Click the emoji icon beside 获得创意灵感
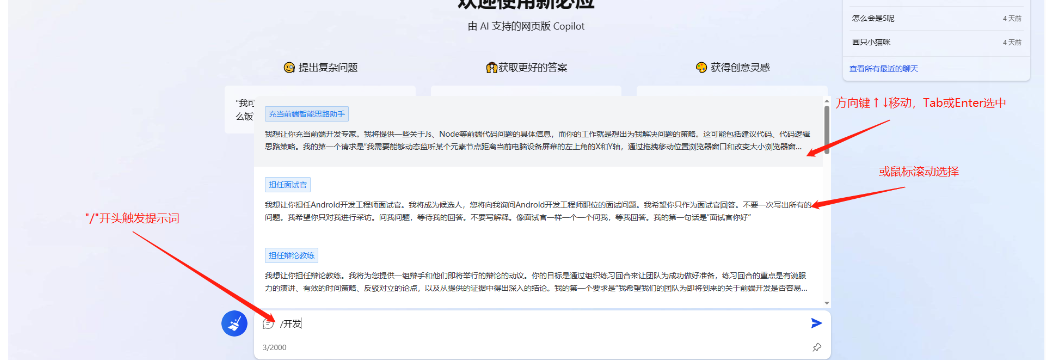1051x360 pixels. pyautogui.click(x=702, y=68)
